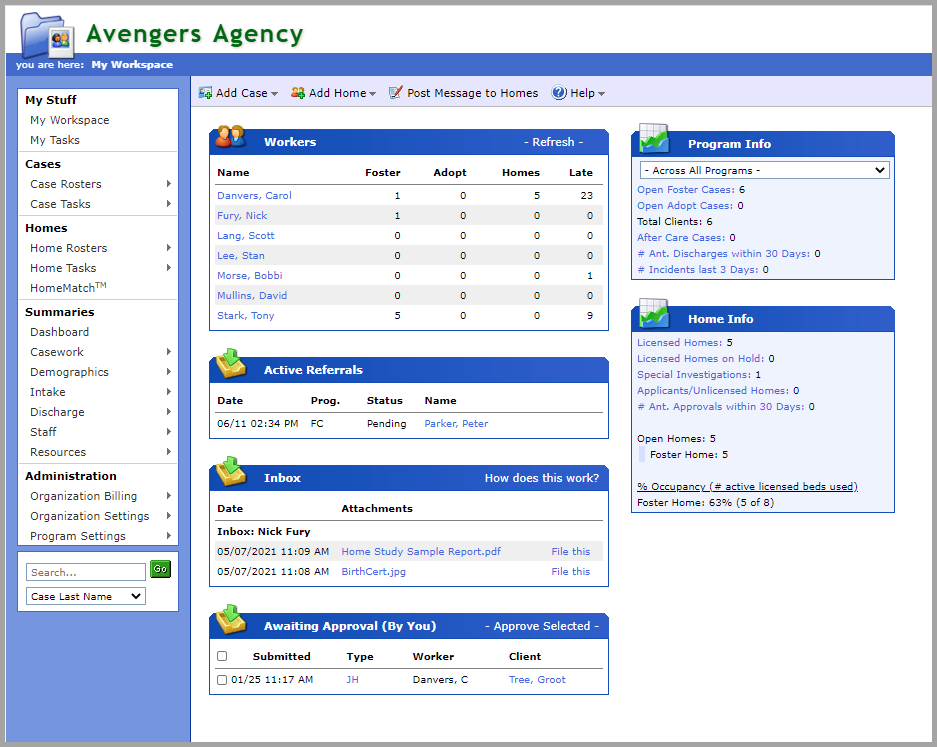Click the Add Home toolbar icon
This screenshot has width=937, height=747.
point(297,92)
